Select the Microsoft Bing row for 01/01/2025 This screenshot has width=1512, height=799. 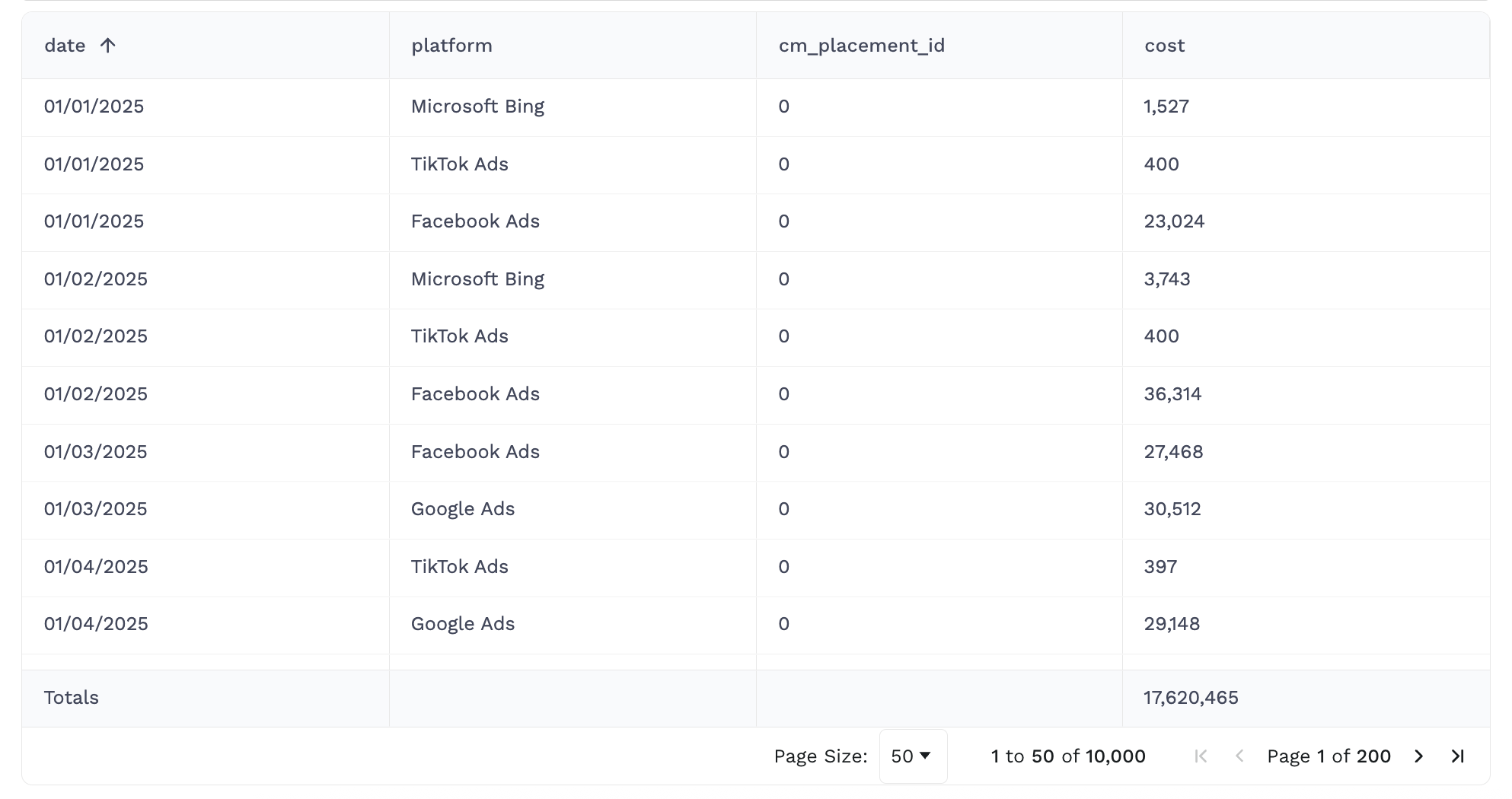tap(477, 107)
